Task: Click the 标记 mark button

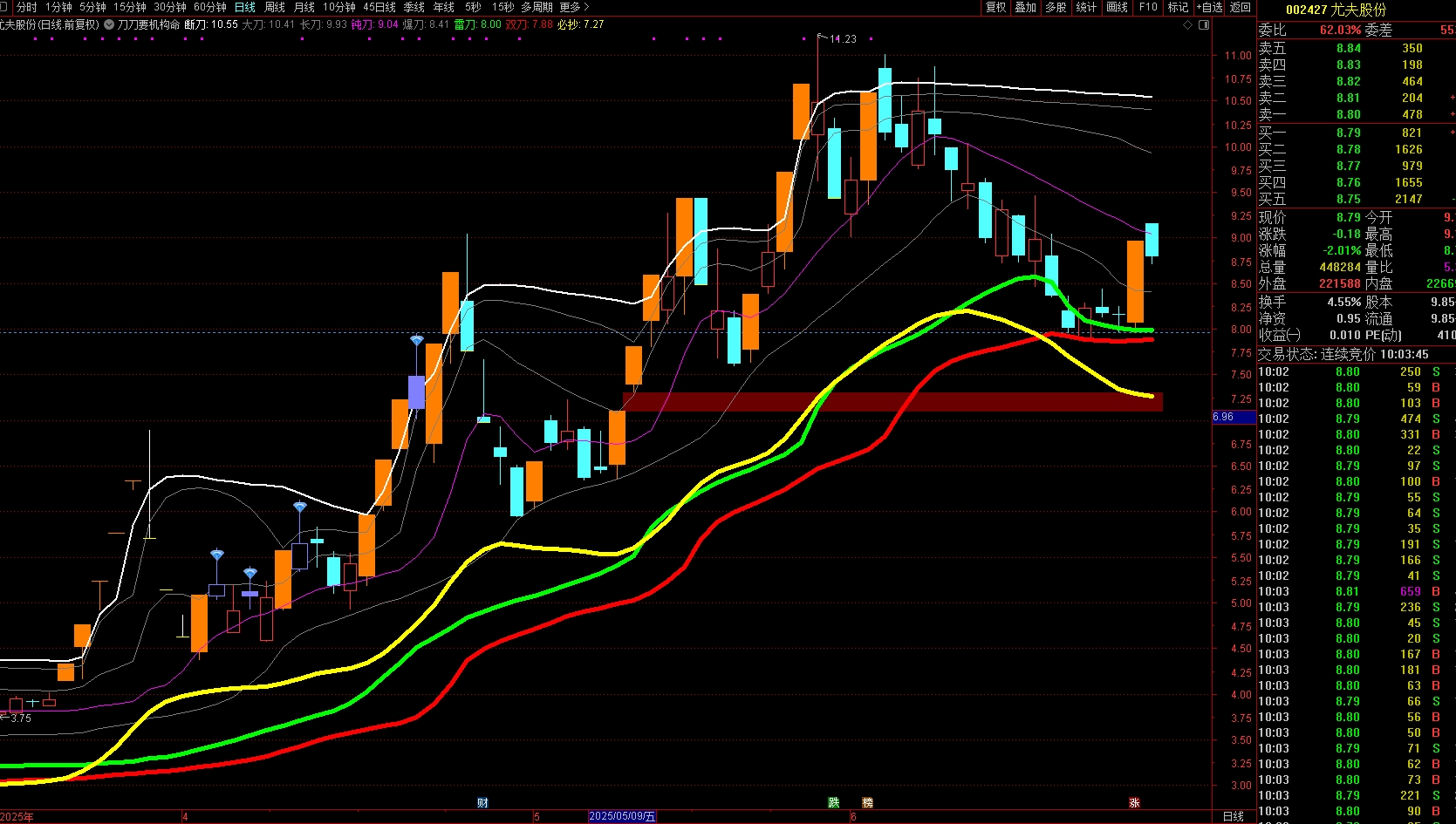Action: [1179, 7]
